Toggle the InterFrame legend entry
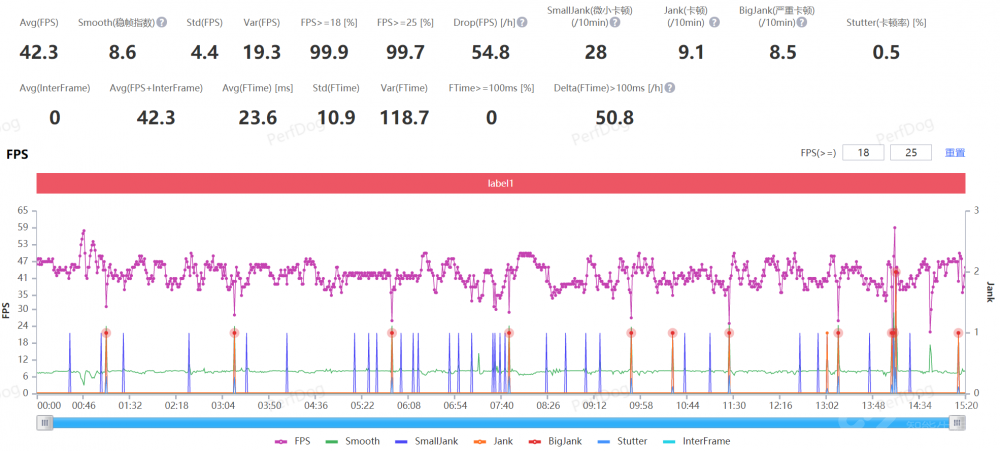Screen dimensions: 1000x451 pos(696,441)
